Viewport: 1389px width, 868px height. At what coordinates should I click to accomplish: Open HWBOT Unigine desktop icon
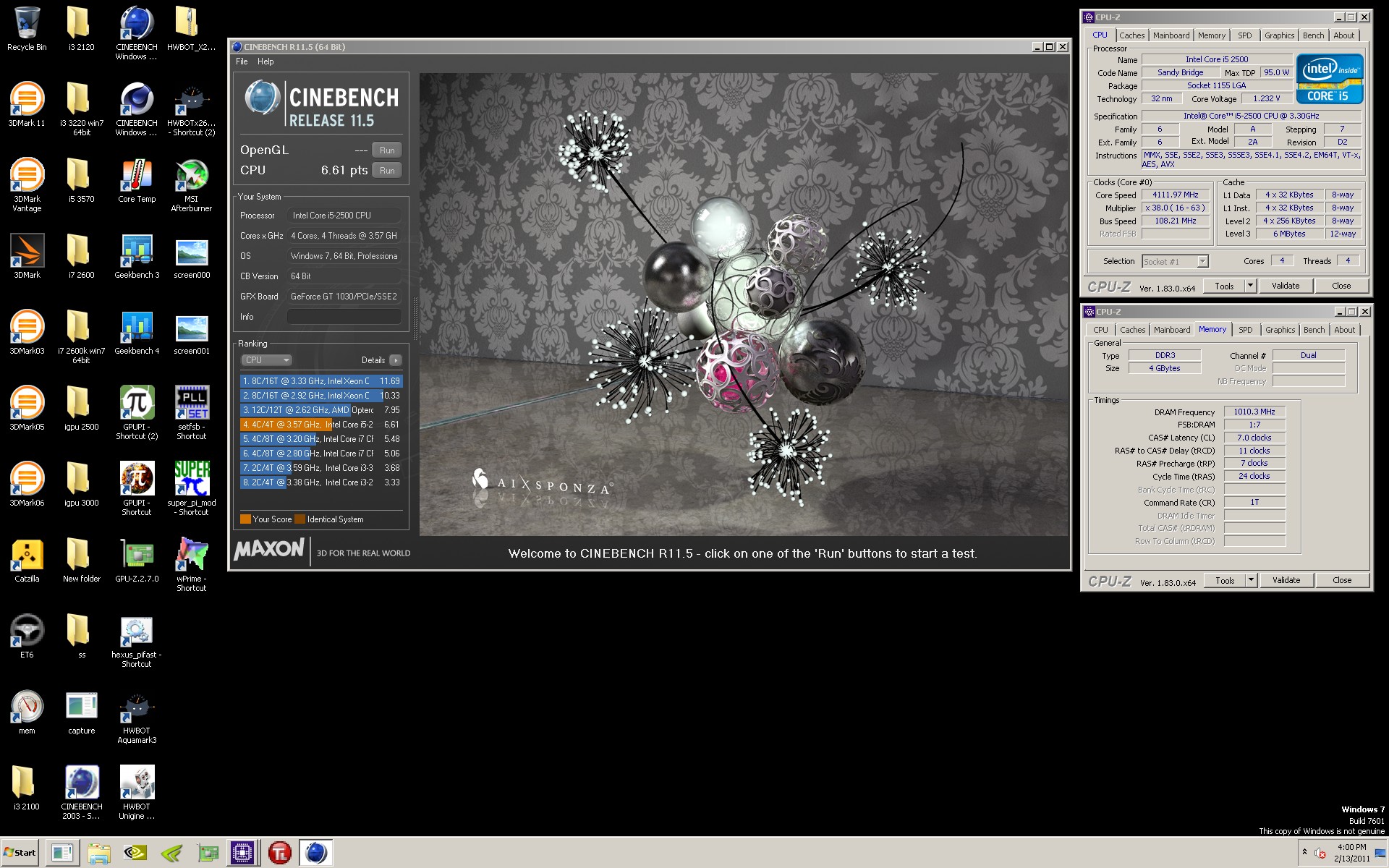pyautogui.click(x=137, y=792)
